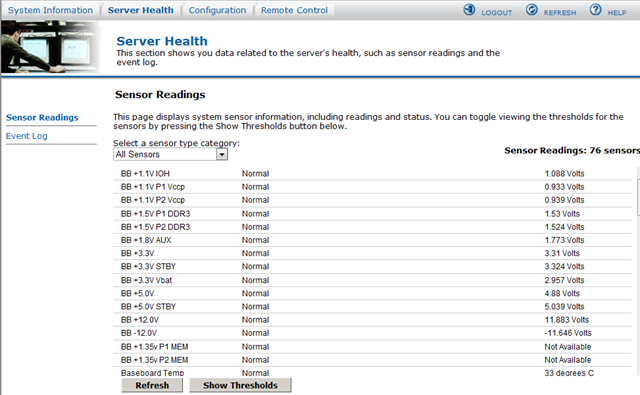The image size is (640, 395).
Task: Select the BB +12.0V sensor row
Action: [372, 320]
